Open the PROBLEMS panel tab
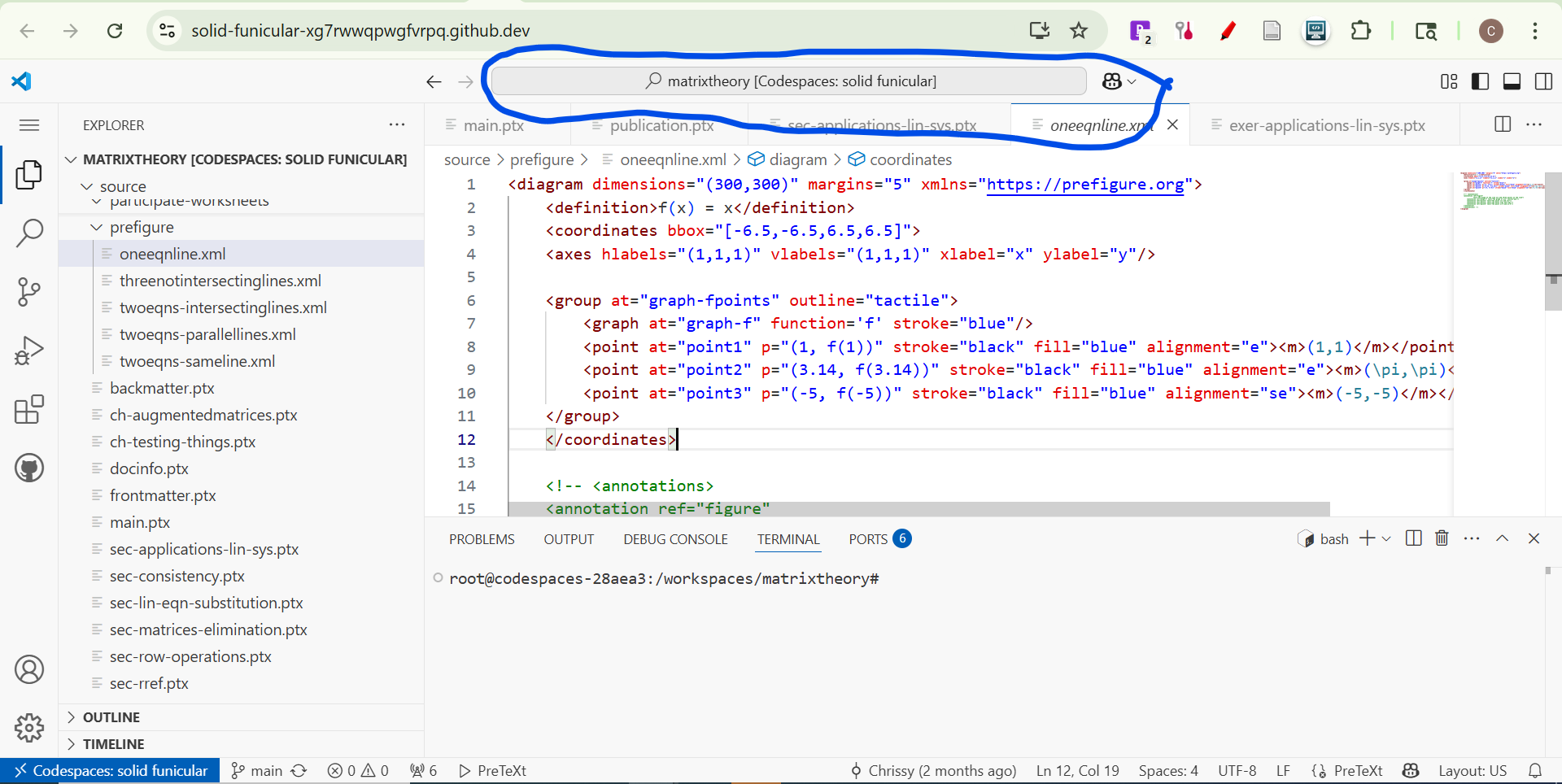Image resolution: width=1562 pixels, height=784 pixels. 482,539
